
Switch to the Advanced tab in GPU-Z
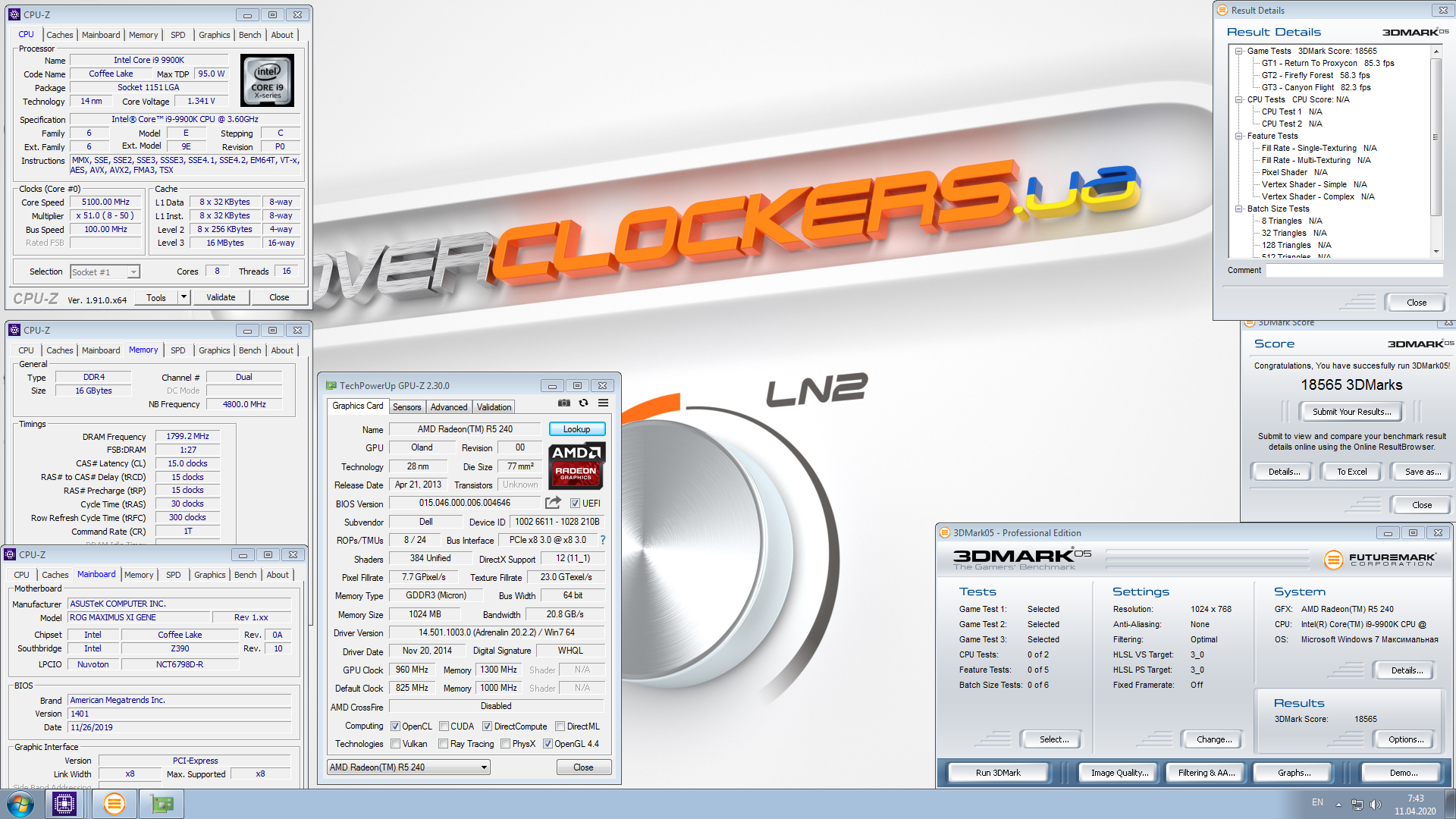[x=449, y=407]
